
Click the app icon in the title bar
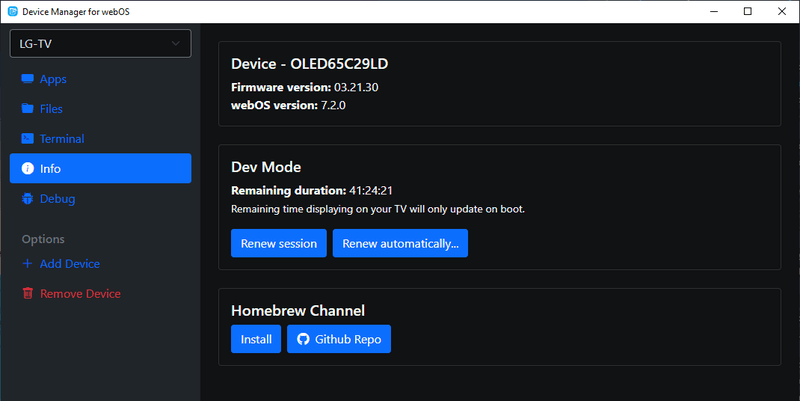[x=13, y=11]
